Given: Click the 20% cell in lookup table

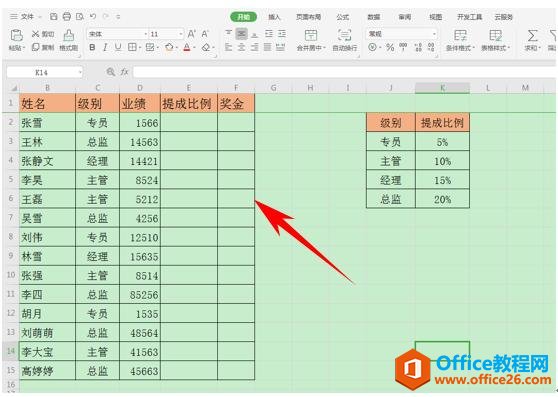Looking at the screenshot, I should tap(442, 199).
